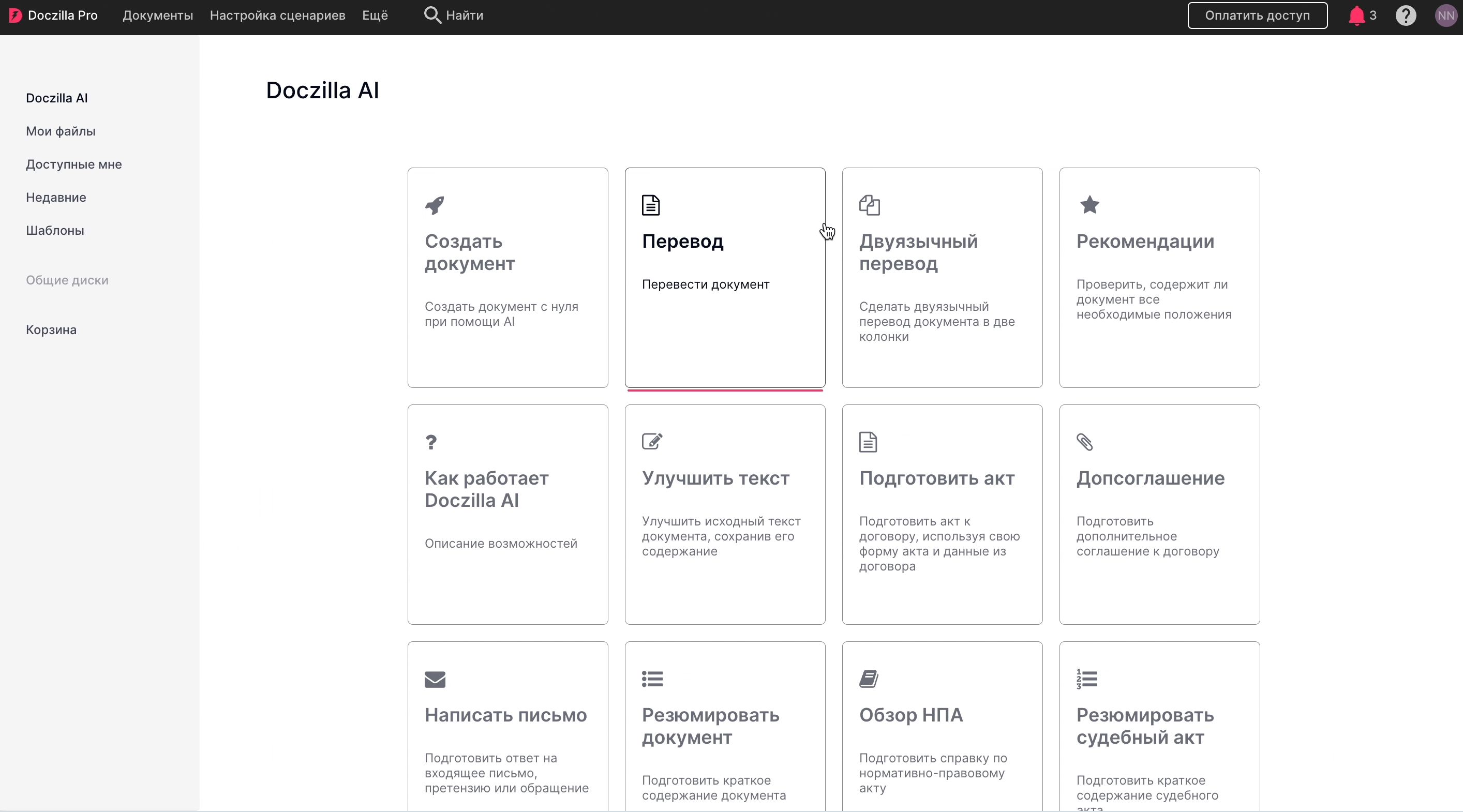The image size is (1463, 812).
Task: Click the paperclip icon on Допсоглашение card
Action: pos(1085,442)
